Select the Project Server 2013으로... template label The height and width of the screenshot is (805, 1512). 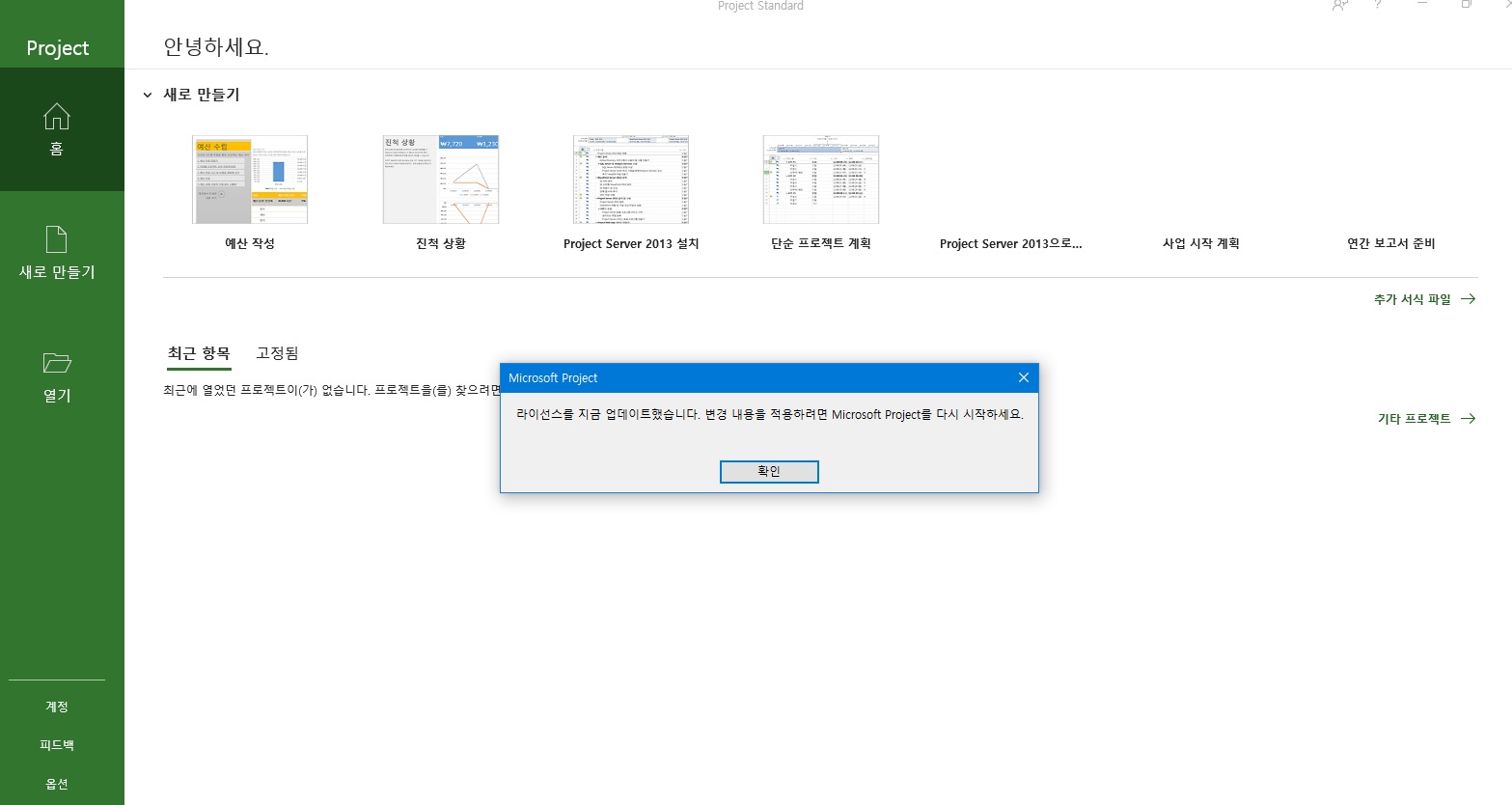tap(1011, 244)
